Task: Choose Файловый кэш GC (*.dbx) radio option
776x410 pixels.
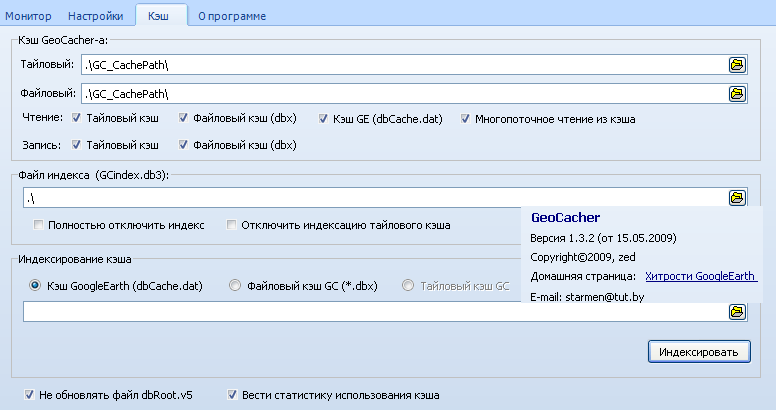Action: (x=236, y=286)
